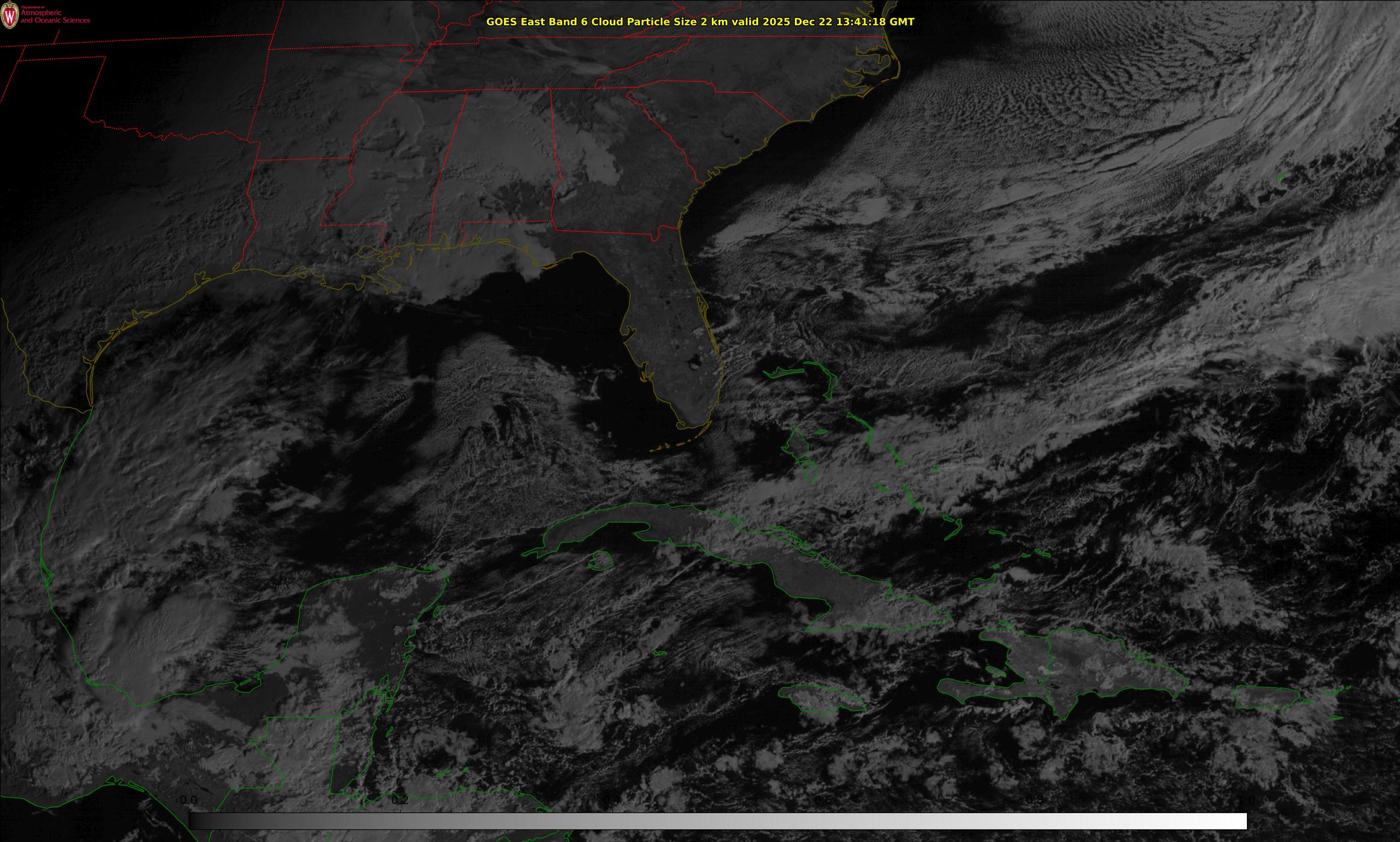Click the middle of the grayscale colorbar
This screenshot has height=842, width=1400.
click(x=717, y=821)
